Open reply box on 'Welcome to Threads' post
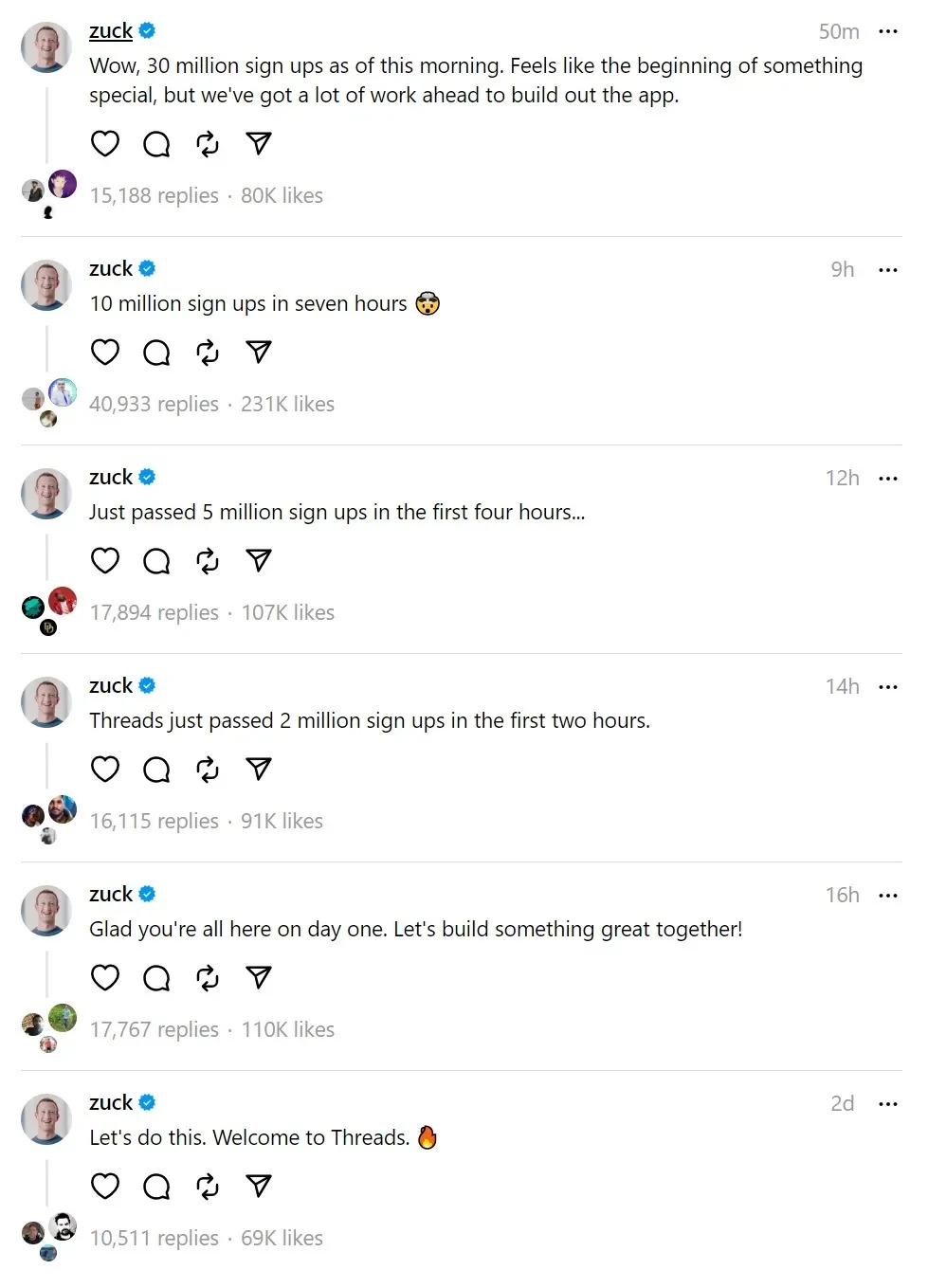928x1288 pixels. [156, 1186]
